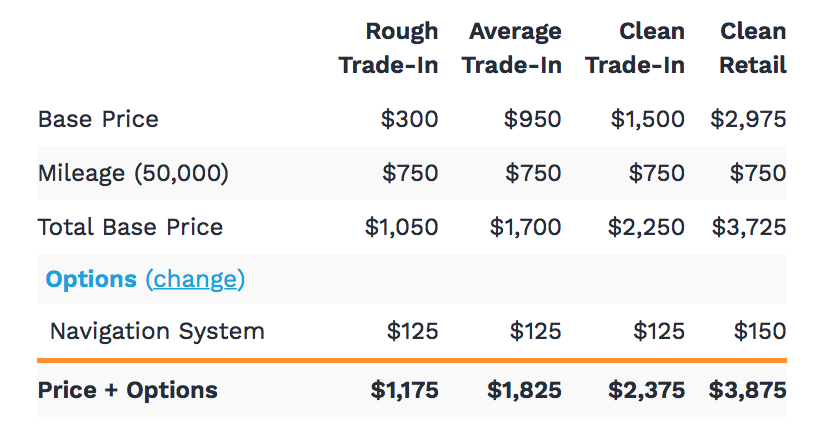Select the bold $3,875 final retail price
Screen dimensions: 822x428
point(747,390)
